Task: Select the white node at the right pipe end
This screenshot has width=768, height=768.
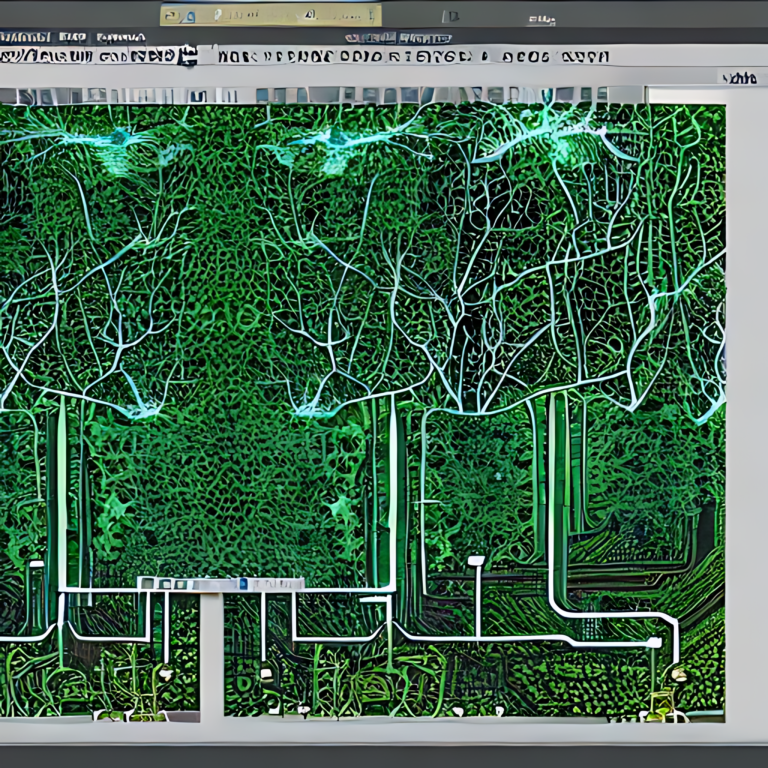Action: click(653, 642)
